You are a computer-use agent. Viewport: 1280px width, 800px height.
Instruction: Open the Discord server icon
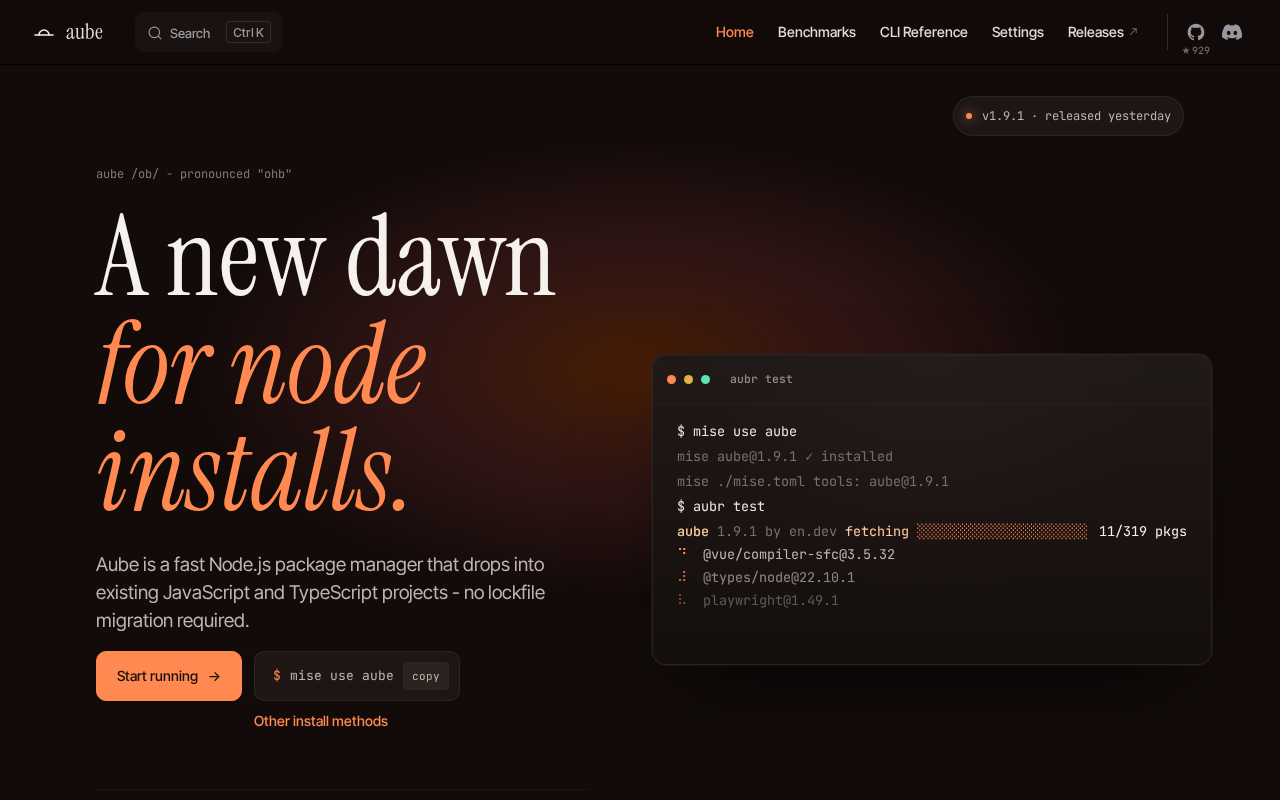pos(1232,32)
